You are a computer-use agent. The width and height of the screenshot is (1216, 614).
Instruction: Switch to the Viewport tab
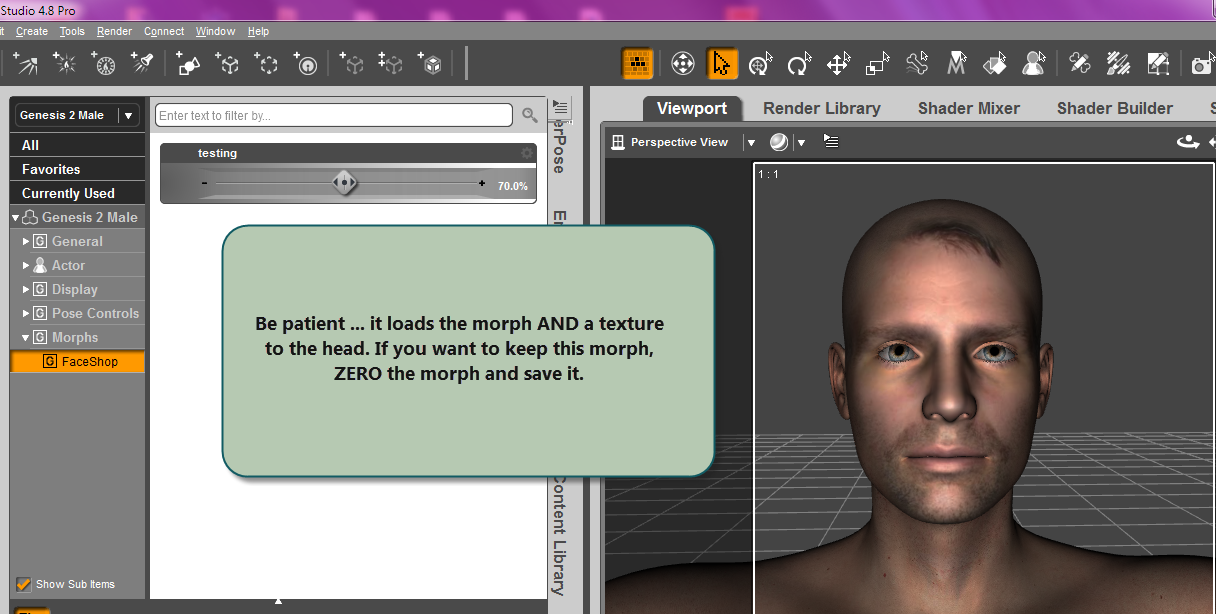coord(692,108)
